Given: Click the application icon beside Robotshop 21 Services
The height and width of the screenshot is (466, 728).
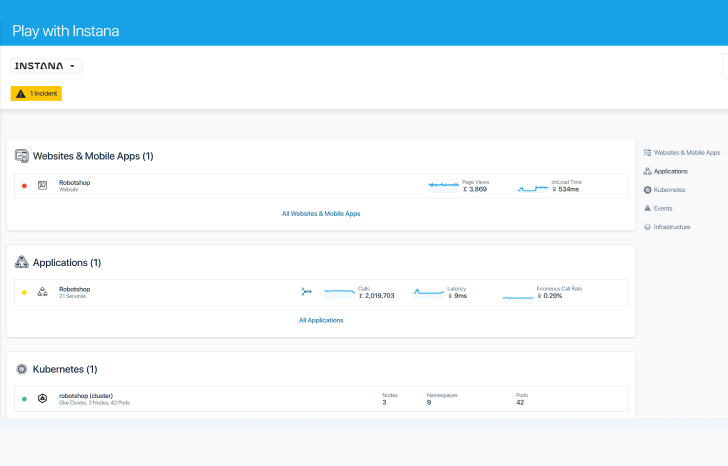Looking at the screenshot, I should coord(42,292).
